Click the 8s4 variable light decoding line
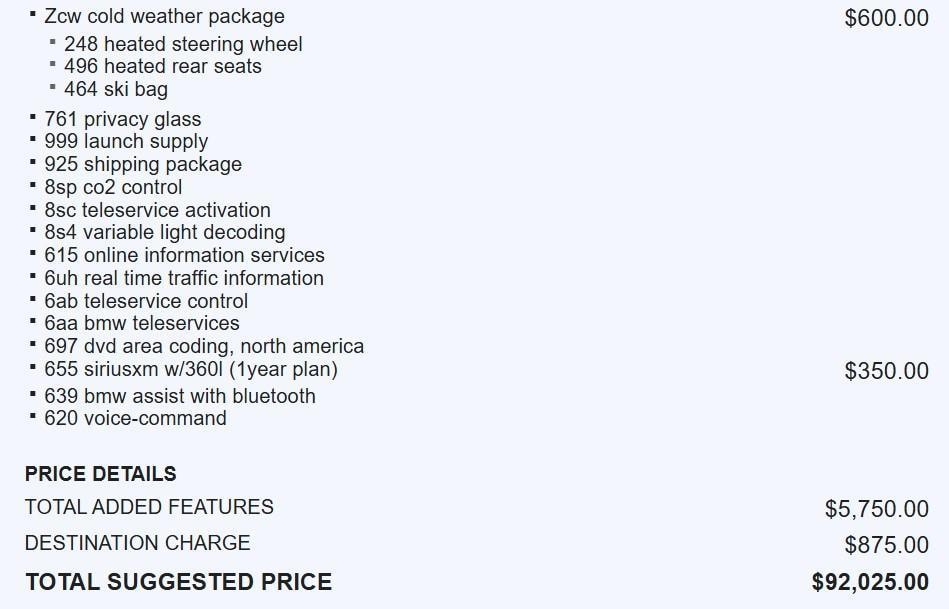The height and width of the screenshot is (609, 949). 164,232
